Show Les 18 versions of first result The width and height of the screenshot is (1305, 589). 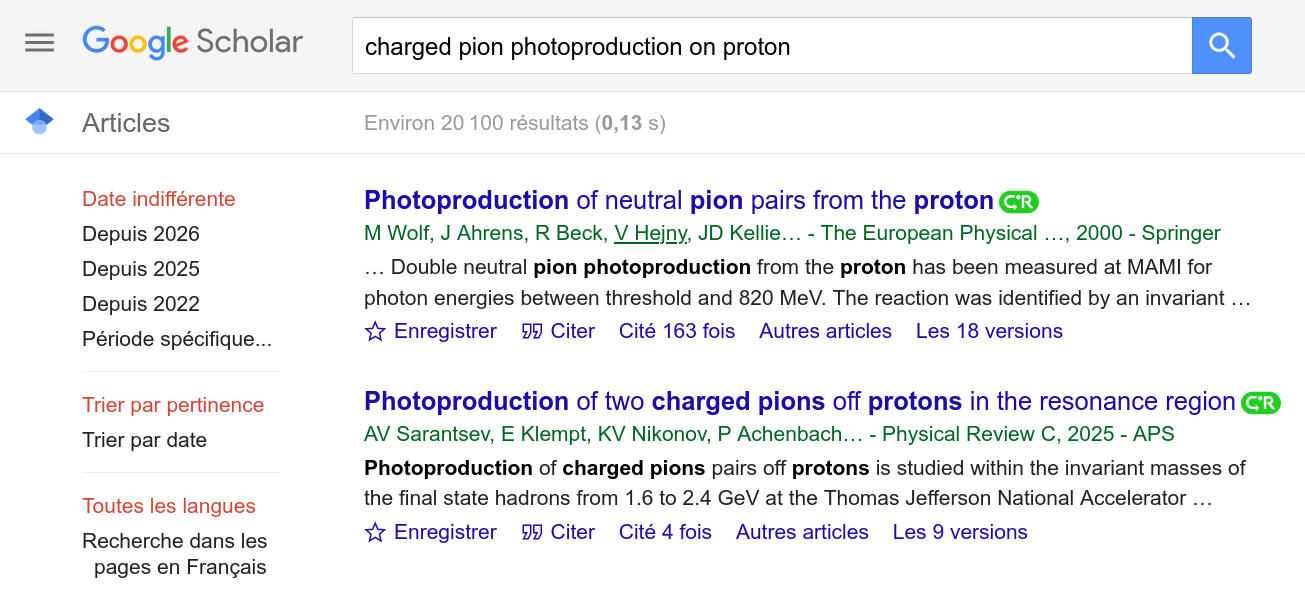[x=989, y=331]
